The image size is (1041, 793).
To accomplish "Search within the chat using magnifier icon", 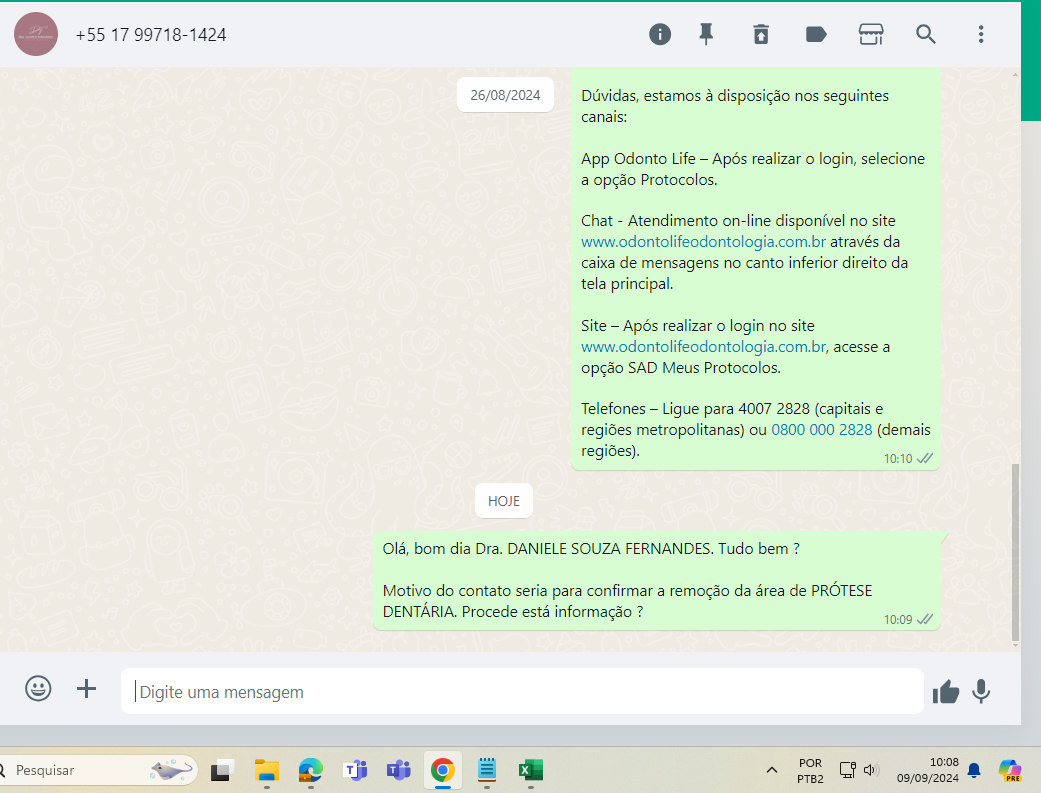I will [x=925, y=34].
